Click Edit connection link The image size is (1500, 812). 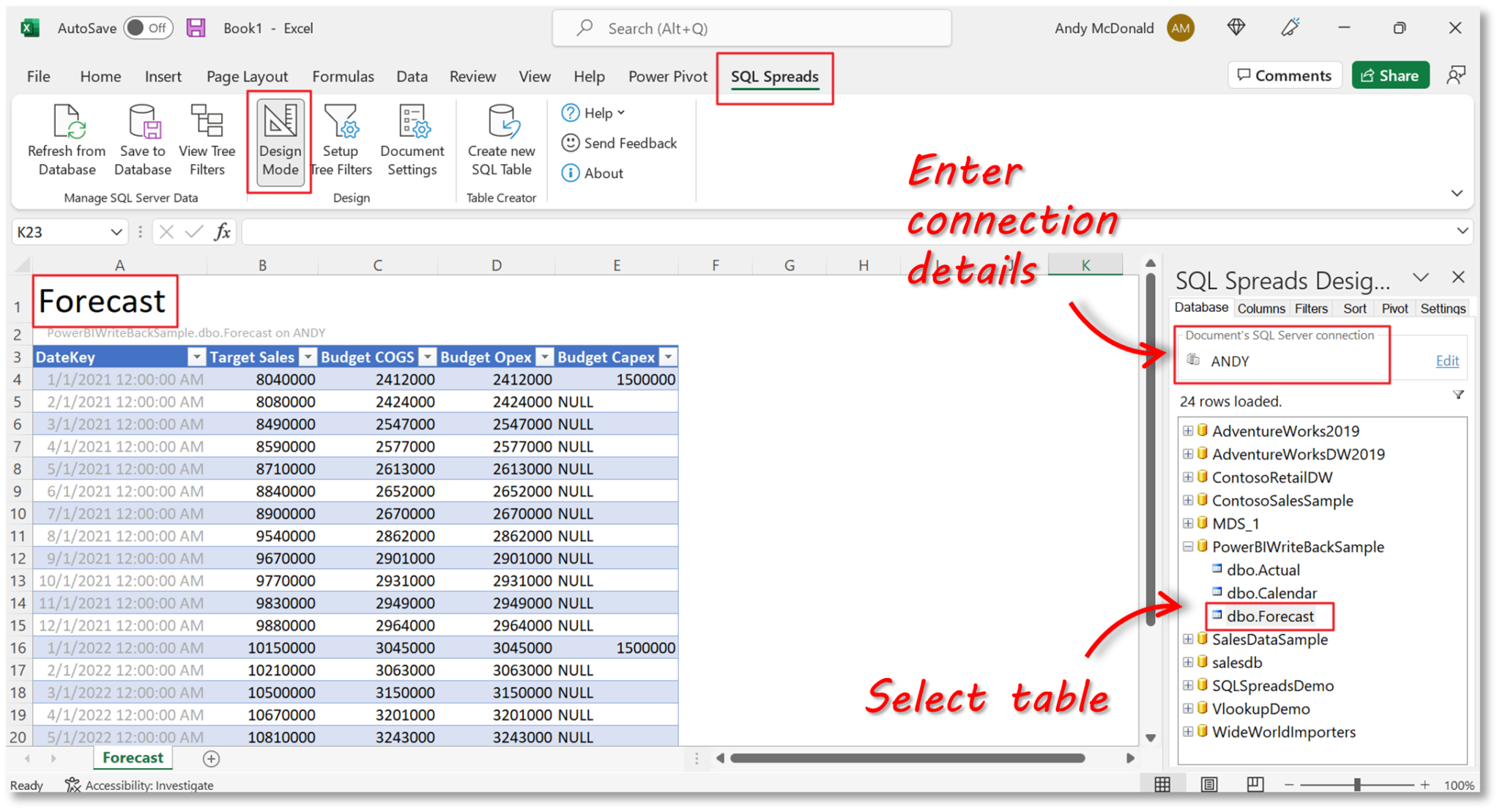pos(1447,360)
